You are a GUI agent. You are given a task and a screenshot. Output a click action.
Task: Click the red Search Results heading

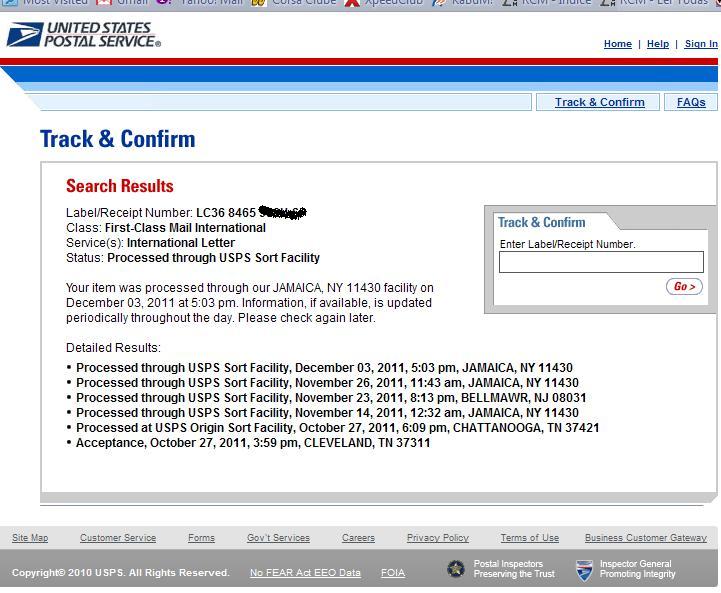click(x=120, y=186)
